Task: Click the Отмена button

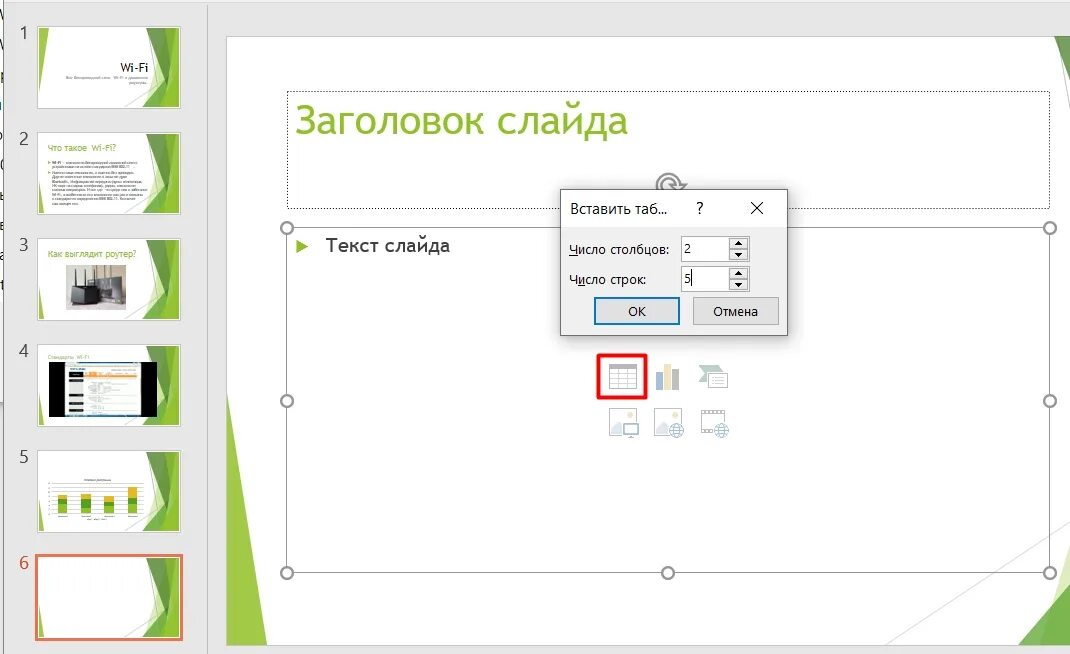Action: tap(736, 311)
